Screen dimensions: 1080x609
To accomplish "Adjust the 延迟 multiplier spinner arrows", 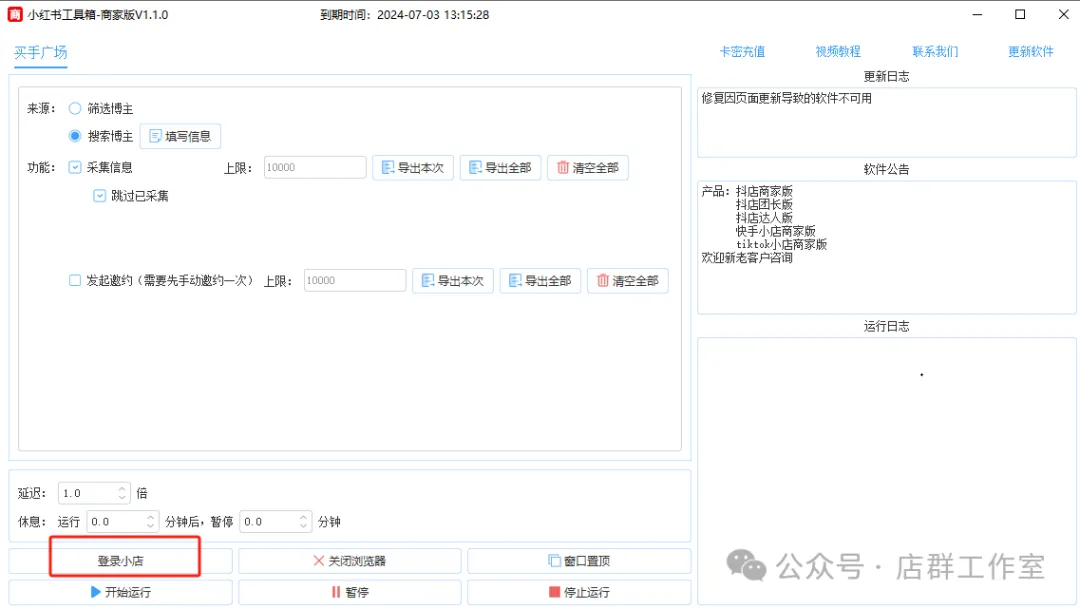I will click(123, 493).
